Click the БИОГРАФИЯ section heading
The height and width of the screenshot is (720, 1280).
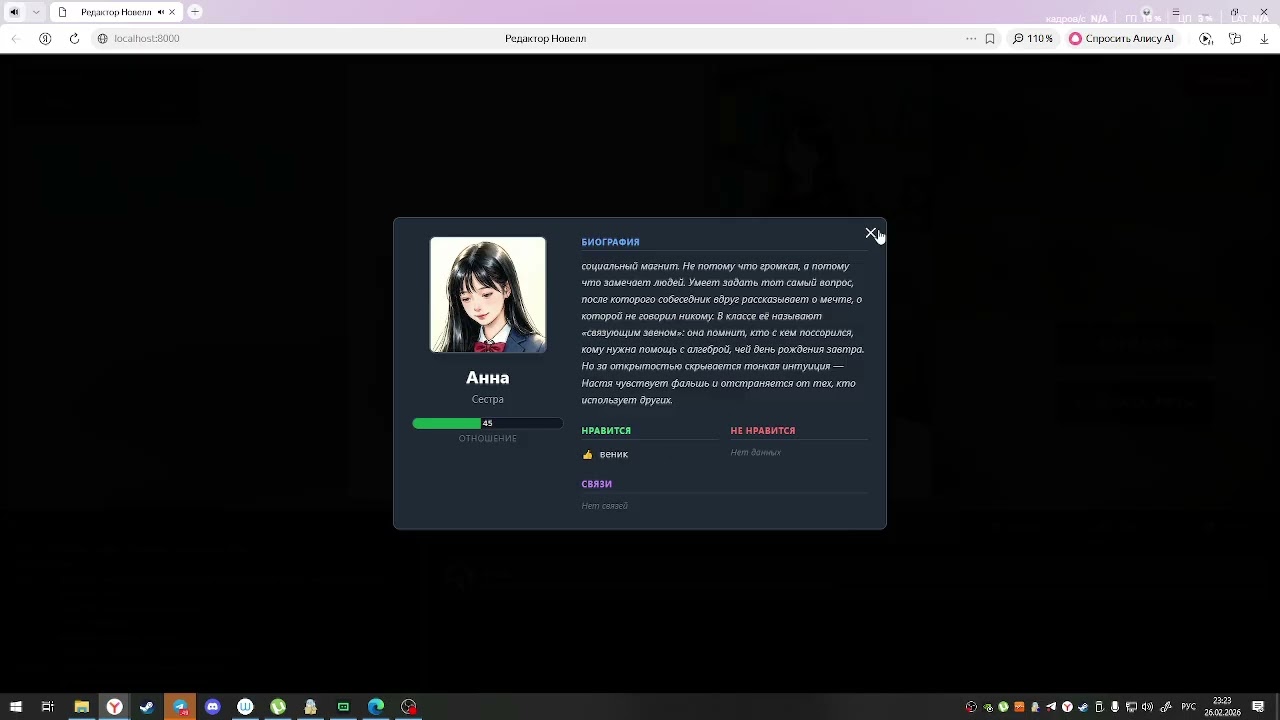coord(610,242)
